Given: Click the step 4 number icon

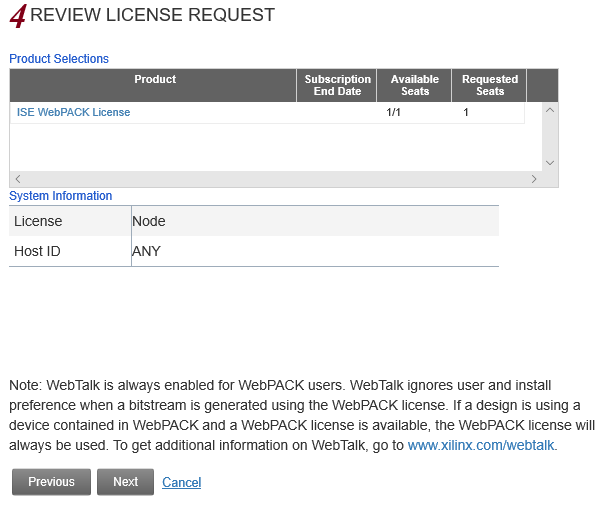Looking at the screenshot, I should pyautogui.click(x=17, y=18).
